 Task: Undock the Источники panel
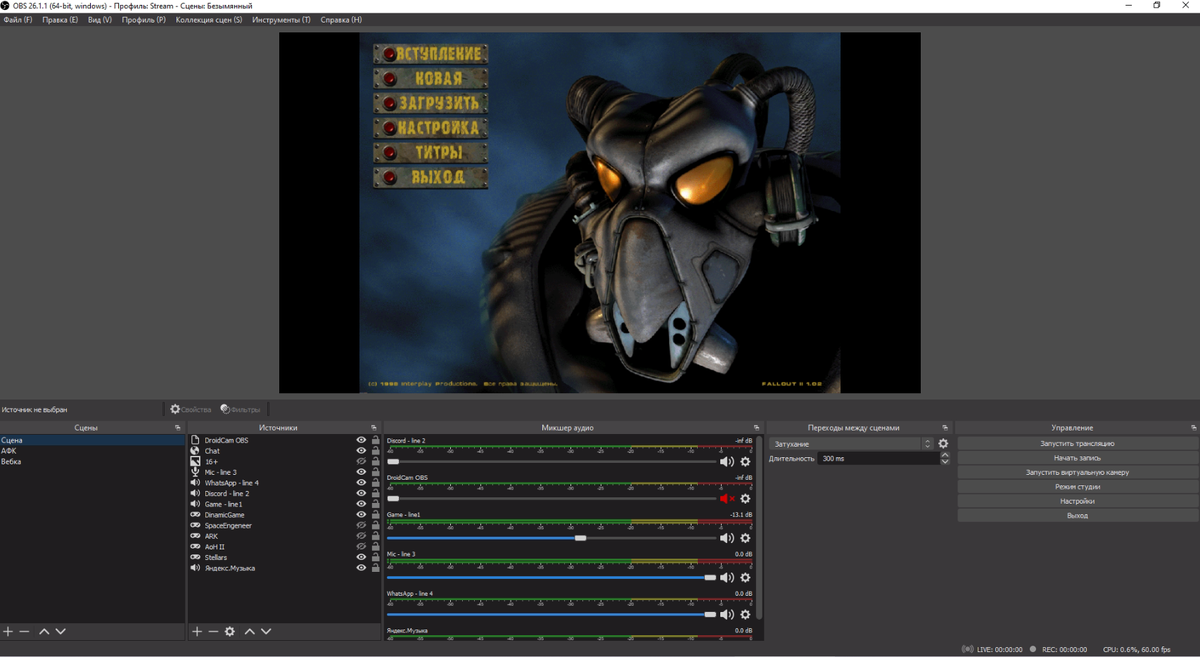pos(374,428)
